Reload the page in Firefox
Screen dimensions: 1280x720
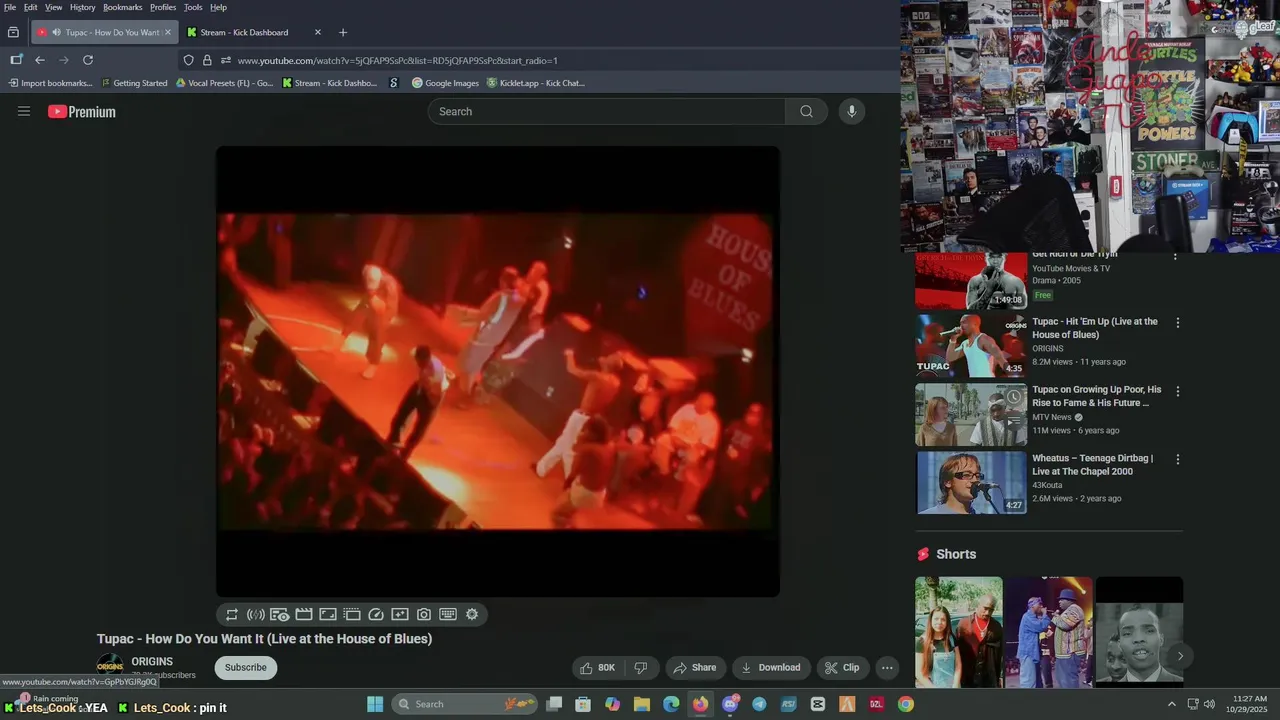88,60
